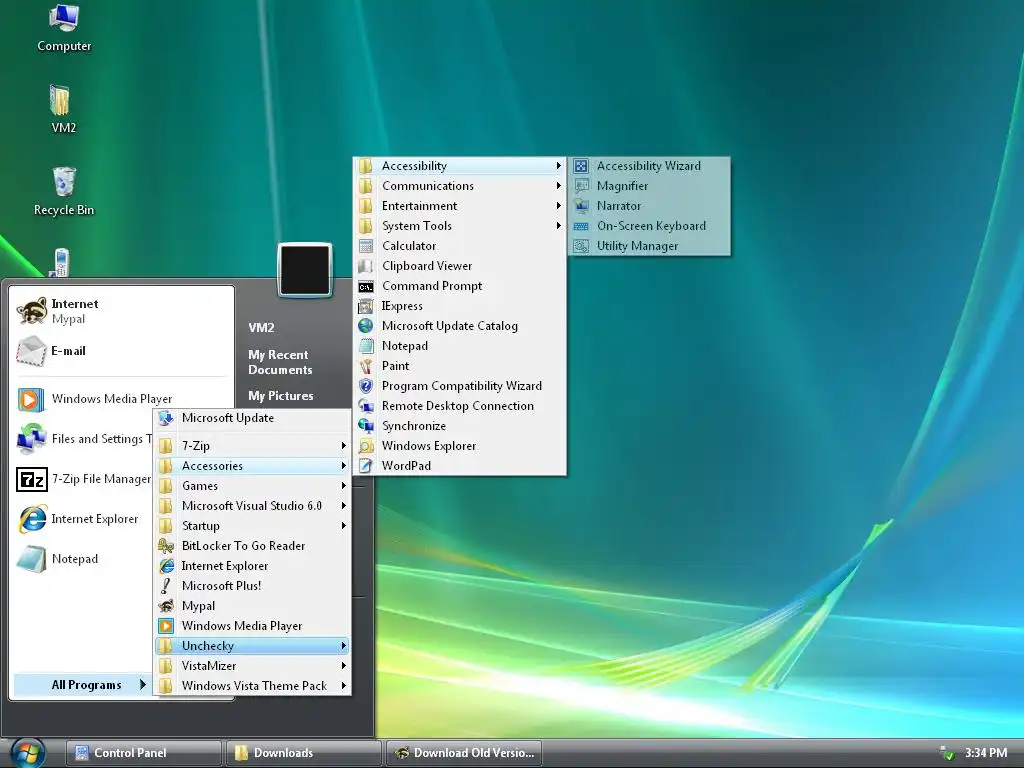
Task: Open Microsoft Update in All Programs
Action: (x=253, y=418)
